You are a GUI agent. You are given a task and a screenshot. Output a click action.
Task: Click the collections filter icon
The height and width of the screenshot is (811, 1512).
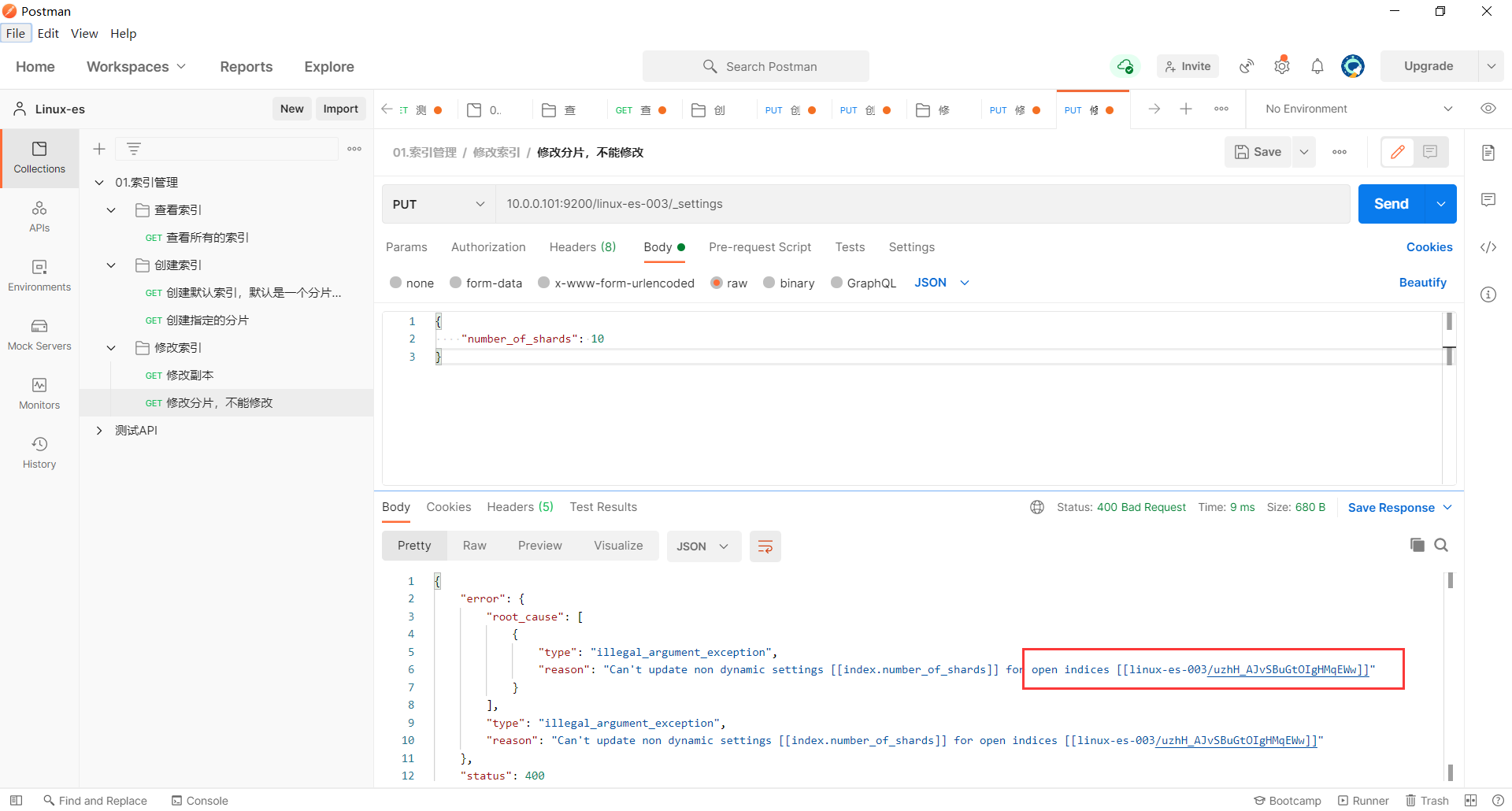(134, 149)
